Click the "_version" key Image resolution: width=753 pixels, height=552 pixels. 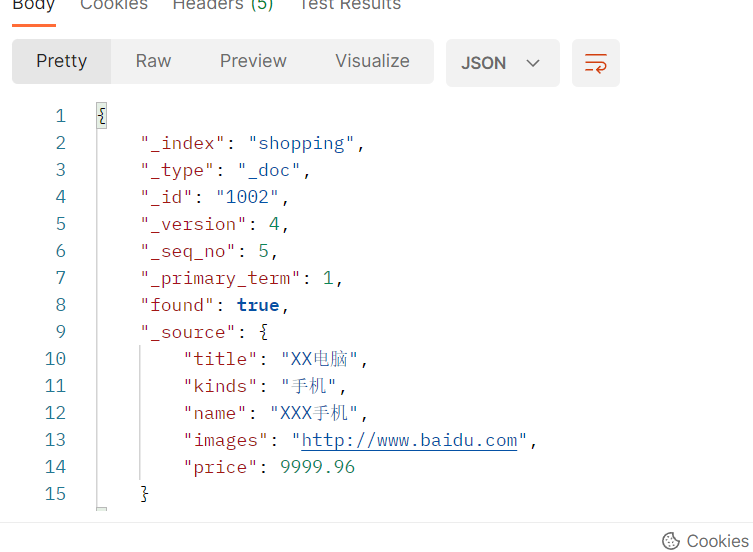pyautogui.click(x=193, y=224)
